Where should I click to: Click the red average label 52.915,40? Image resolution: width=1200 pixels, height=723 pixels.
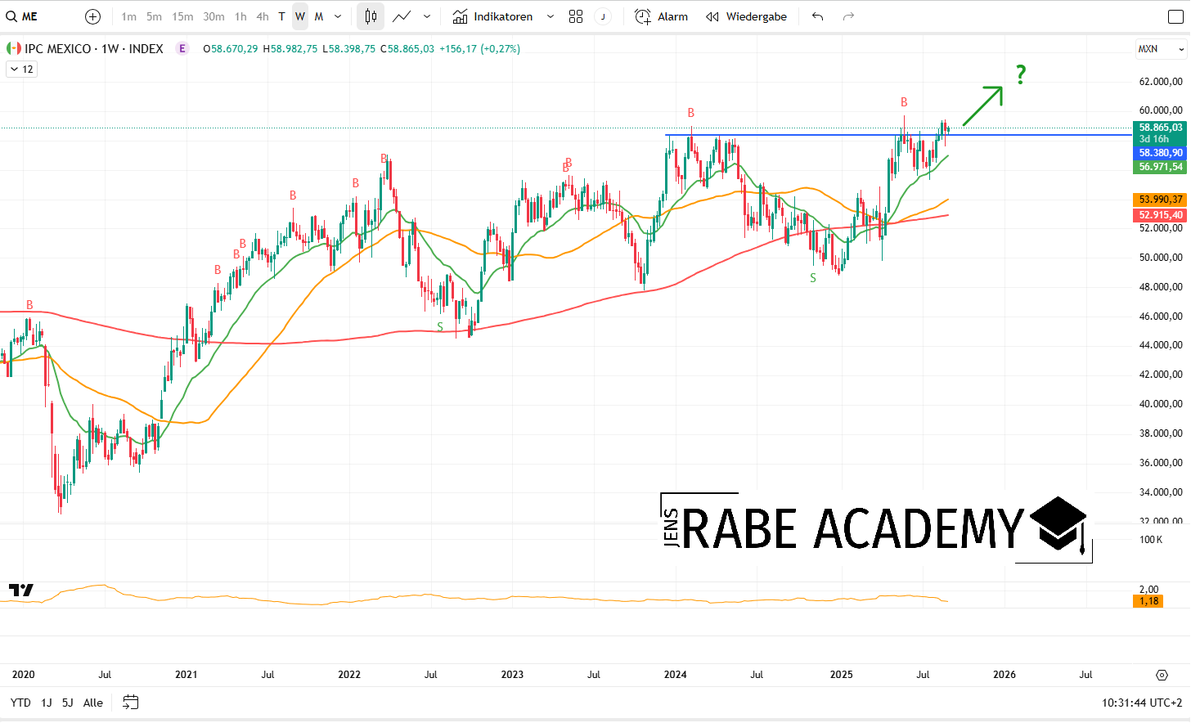[x=1160, y=215]
